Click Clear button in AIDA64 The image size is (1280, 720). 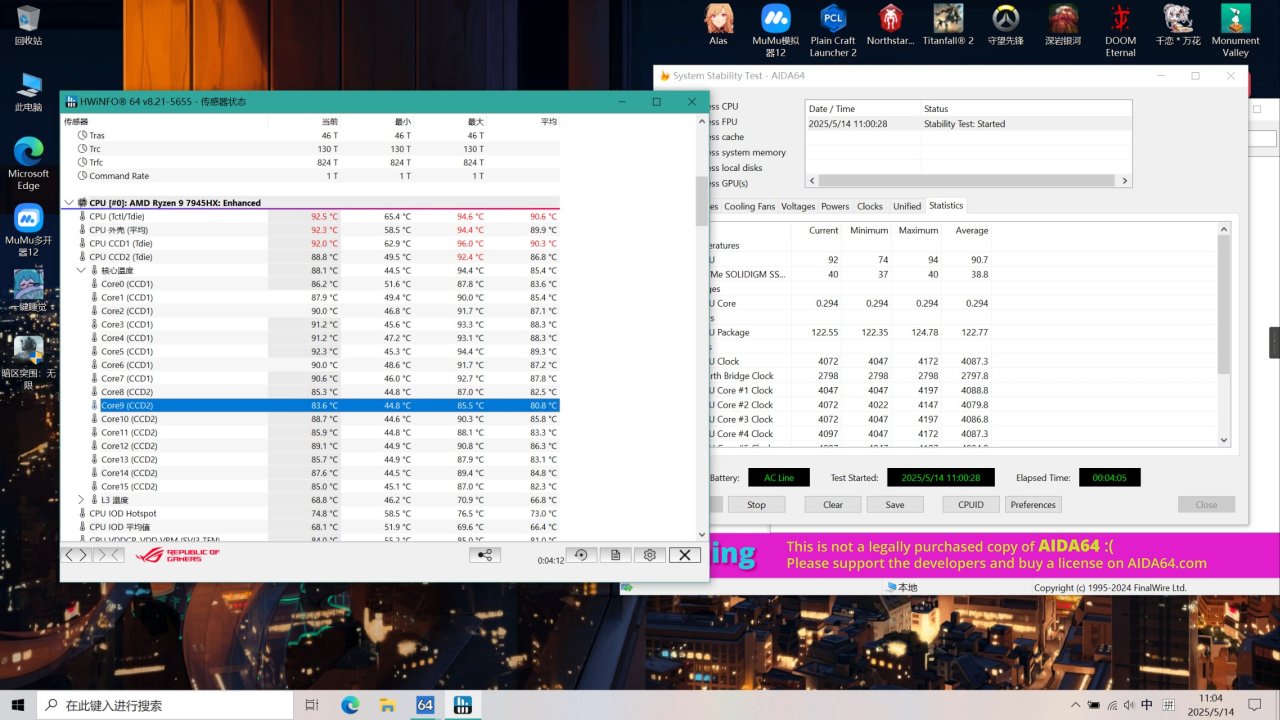(833, 504)
